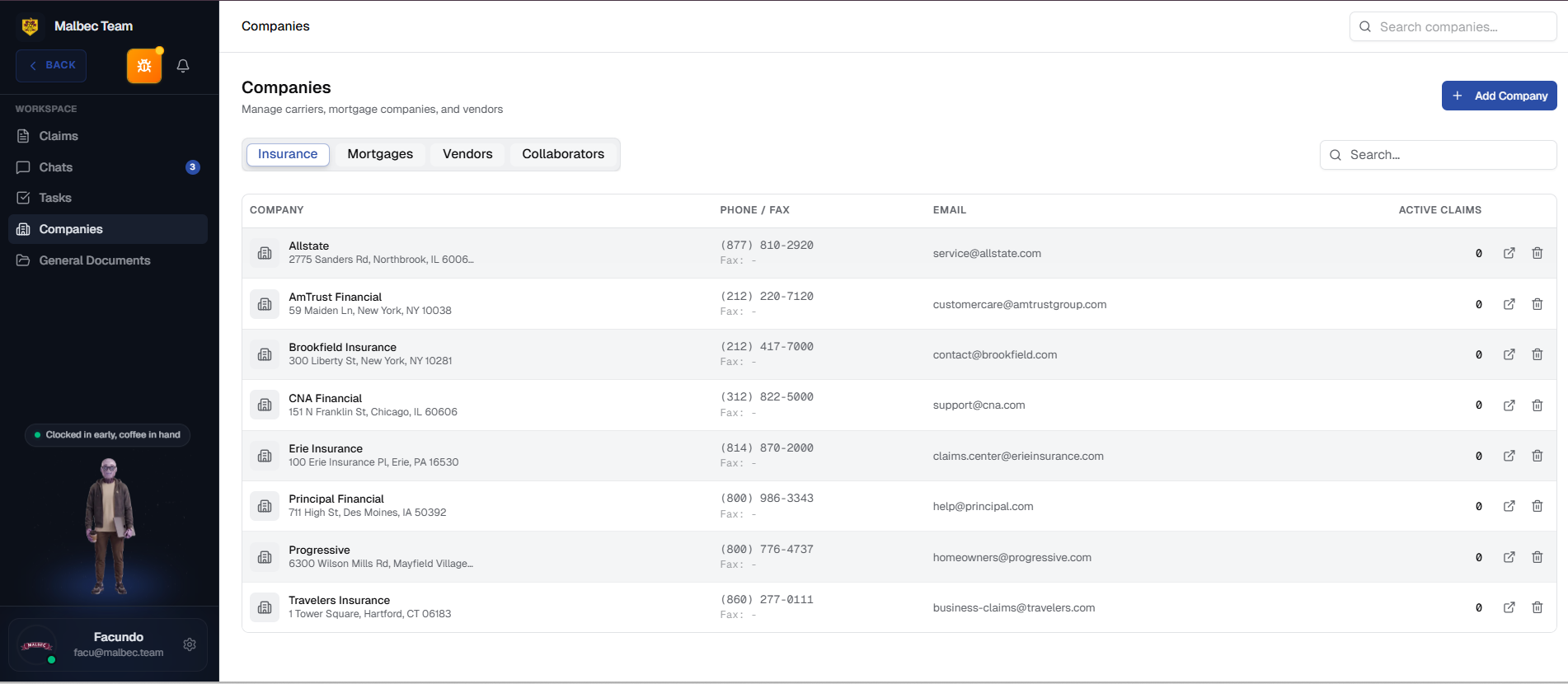Delete Brookfield Insurance with trash icon
This screenshot has width=1568, height=684.
coord(1537,354)
